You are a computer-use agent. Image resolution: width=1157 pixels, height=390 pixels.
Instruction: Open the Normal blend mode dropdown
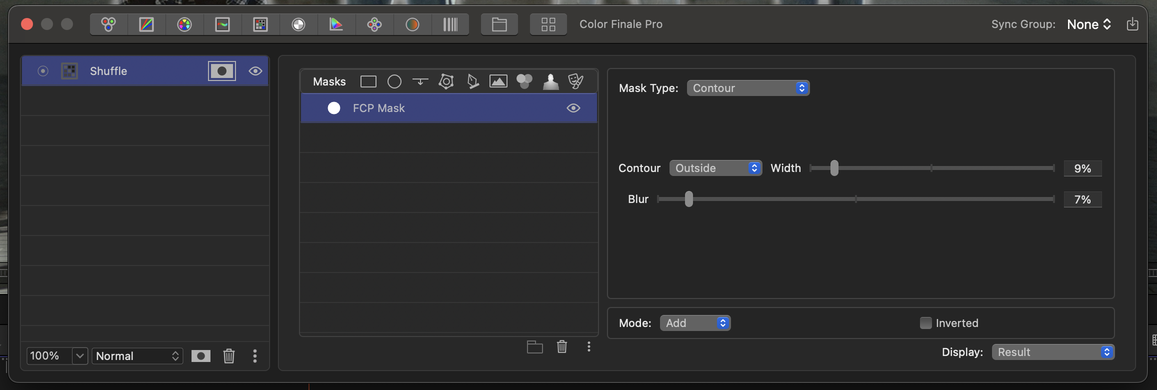point(137,356)
